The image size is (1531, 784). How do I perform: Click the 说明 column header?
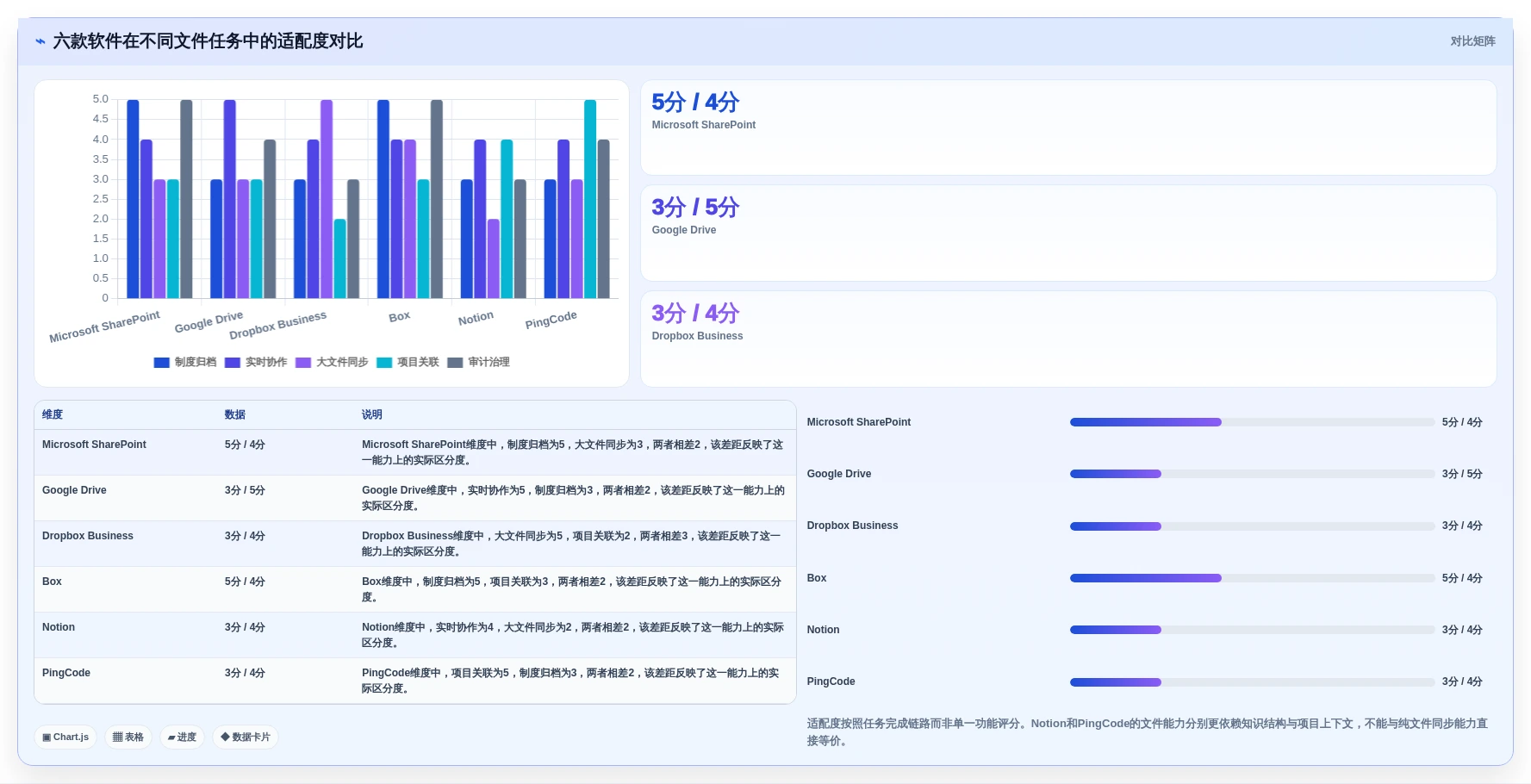coord(372,414)
